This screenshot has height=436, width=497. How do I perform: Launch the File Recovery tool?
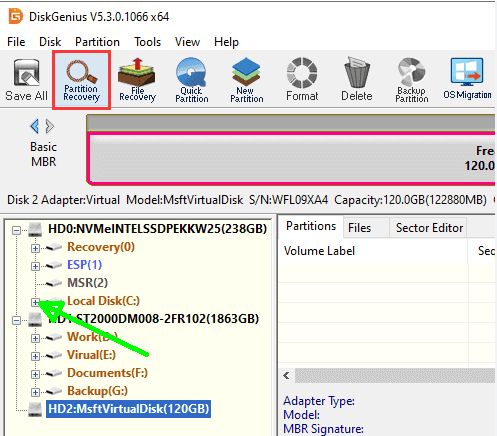(137, 80)
